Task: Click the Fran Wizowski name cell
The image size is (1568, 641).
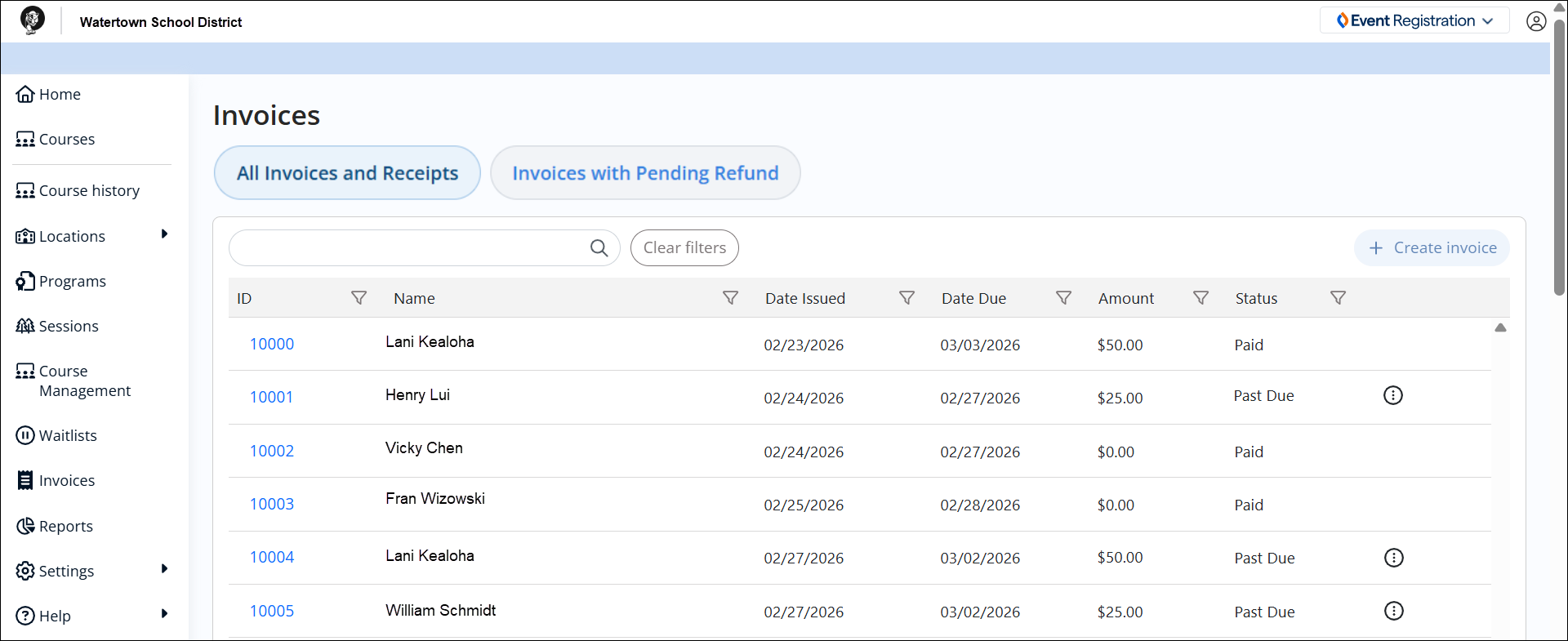Action: tap(435, 499)
